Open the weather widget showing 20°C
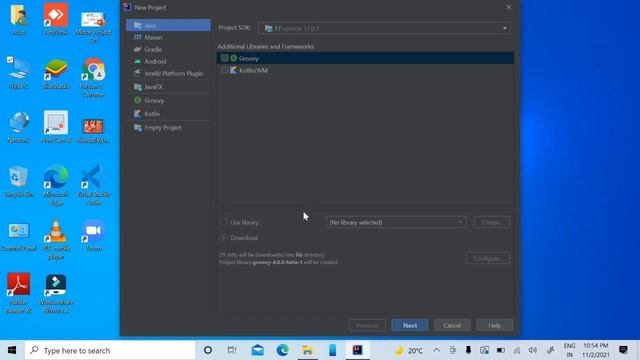 coord(409,350)
